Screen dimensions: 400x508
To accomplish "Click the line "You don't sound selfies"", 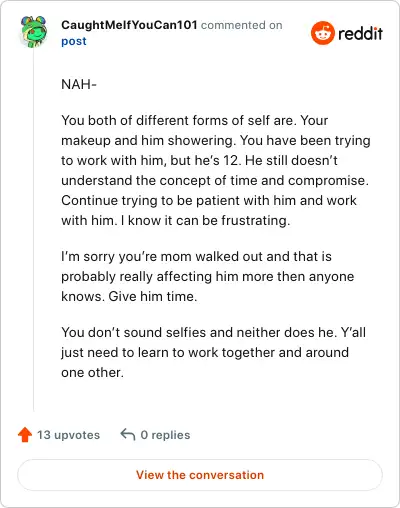I will click(214, 332).
